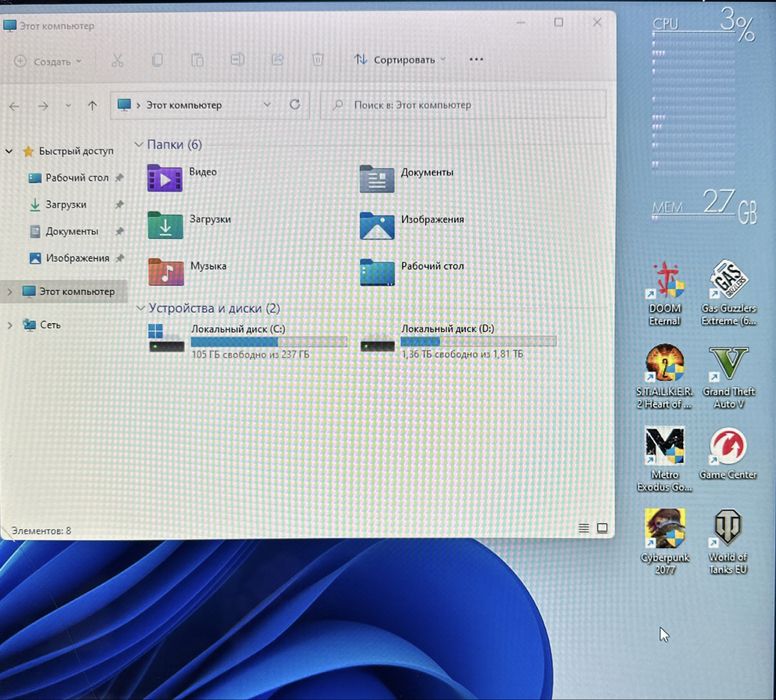
Task: Collapse the Быстрый доступ tree node
Action: pyautogui.click(x=9, y=151)
